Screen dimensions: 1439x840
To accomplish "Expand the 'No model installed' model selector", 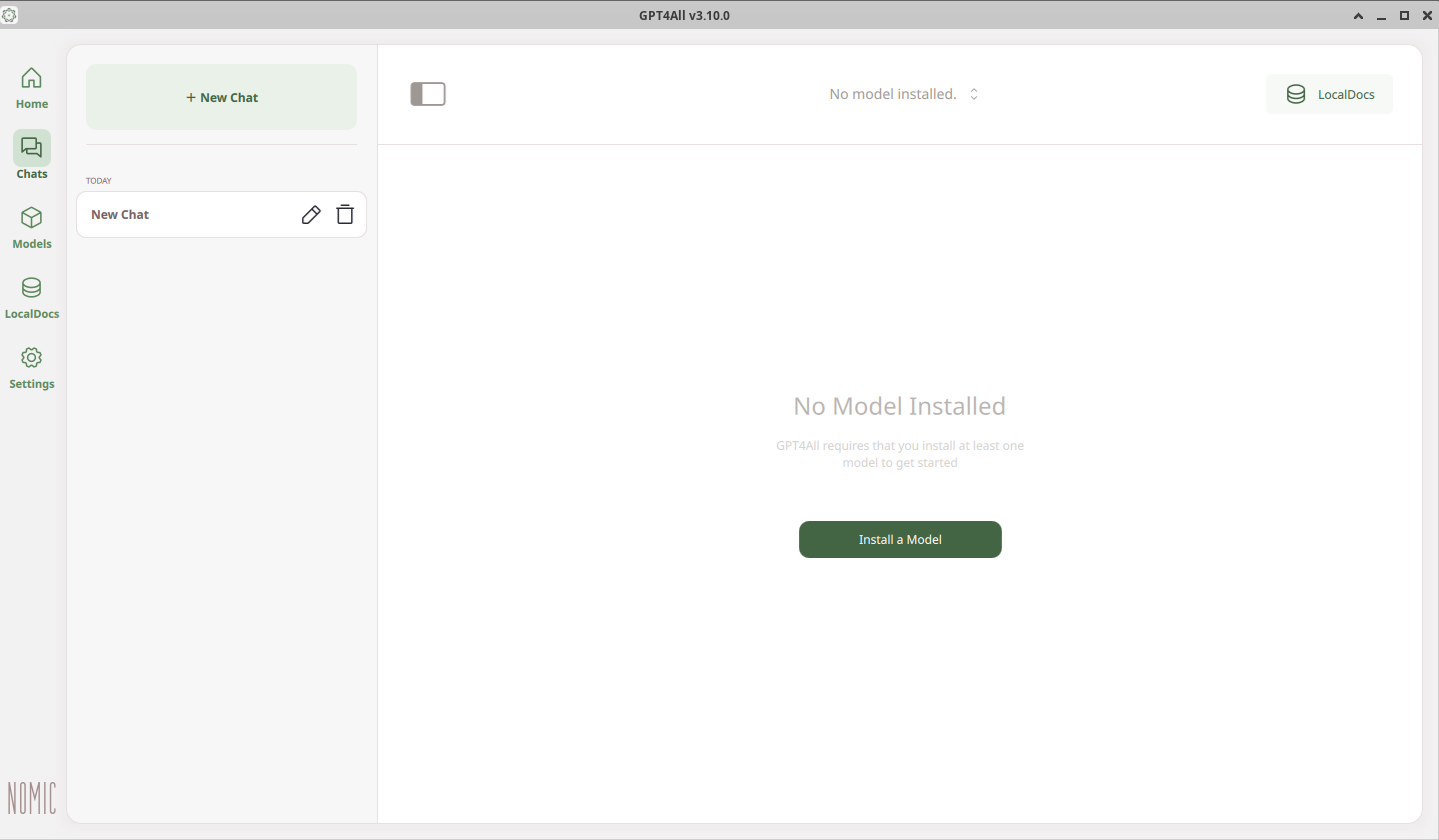I will pyautogui.click(x=904, y=94).
